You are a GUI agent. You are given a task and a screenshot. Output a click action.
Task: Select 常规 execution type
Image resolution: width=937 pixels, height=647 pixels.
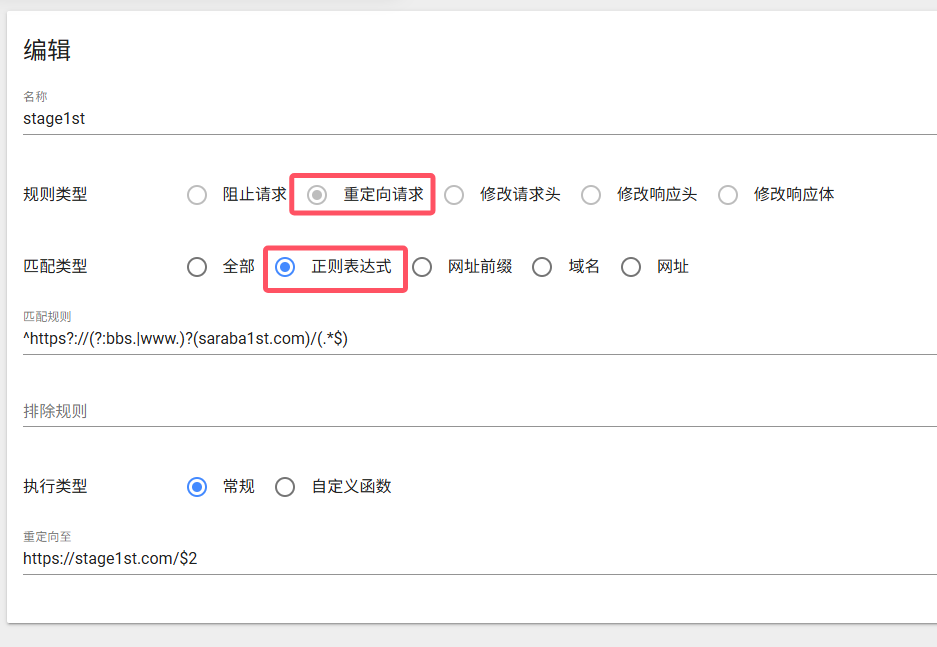point(197,487)
